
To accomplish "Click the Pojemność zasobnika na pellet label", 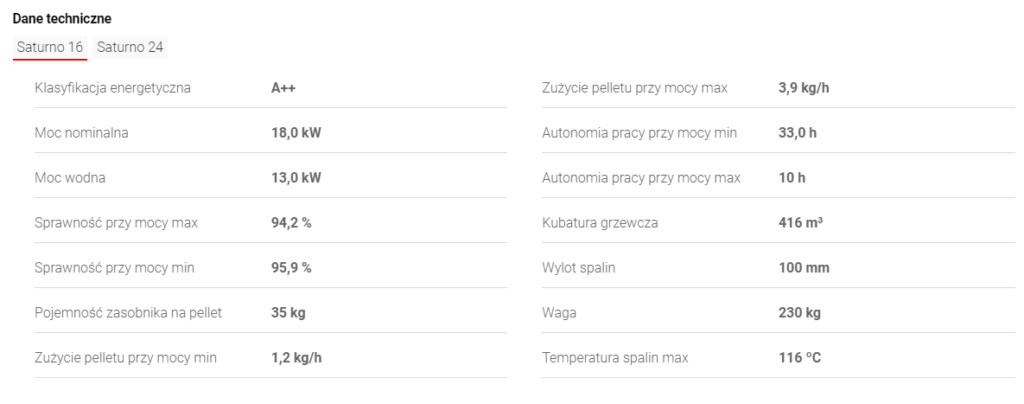I will [128, 313].
